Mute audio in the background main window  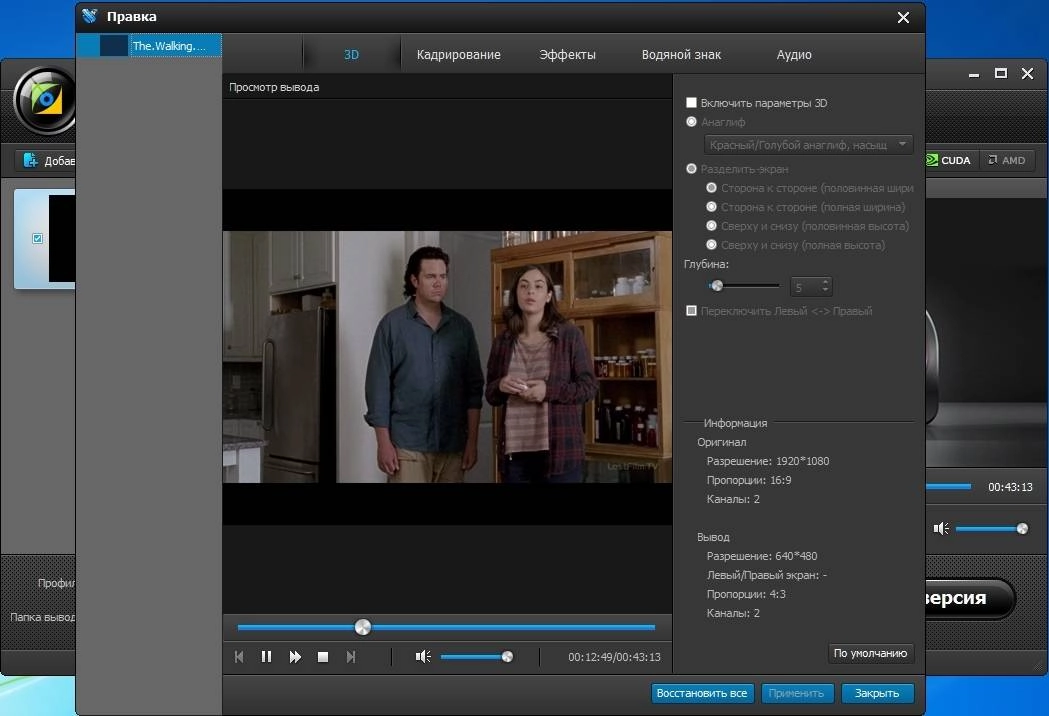(x=941, y=529)
